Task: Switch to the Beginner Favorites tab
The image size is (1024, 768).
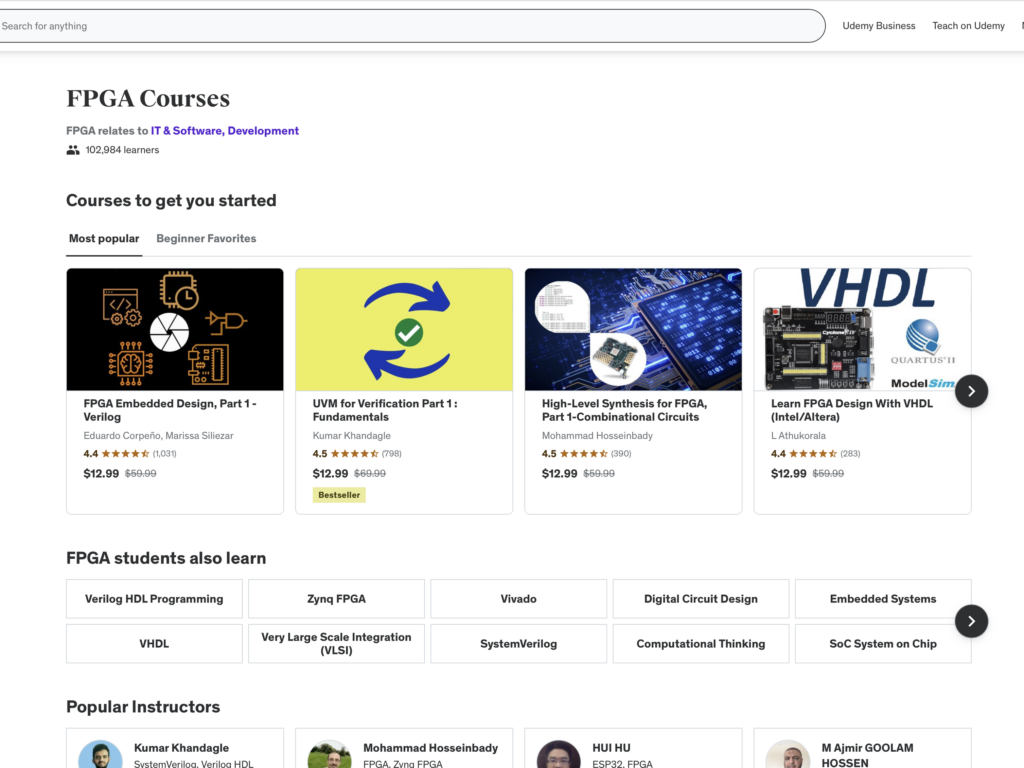Action: point(206,239)
